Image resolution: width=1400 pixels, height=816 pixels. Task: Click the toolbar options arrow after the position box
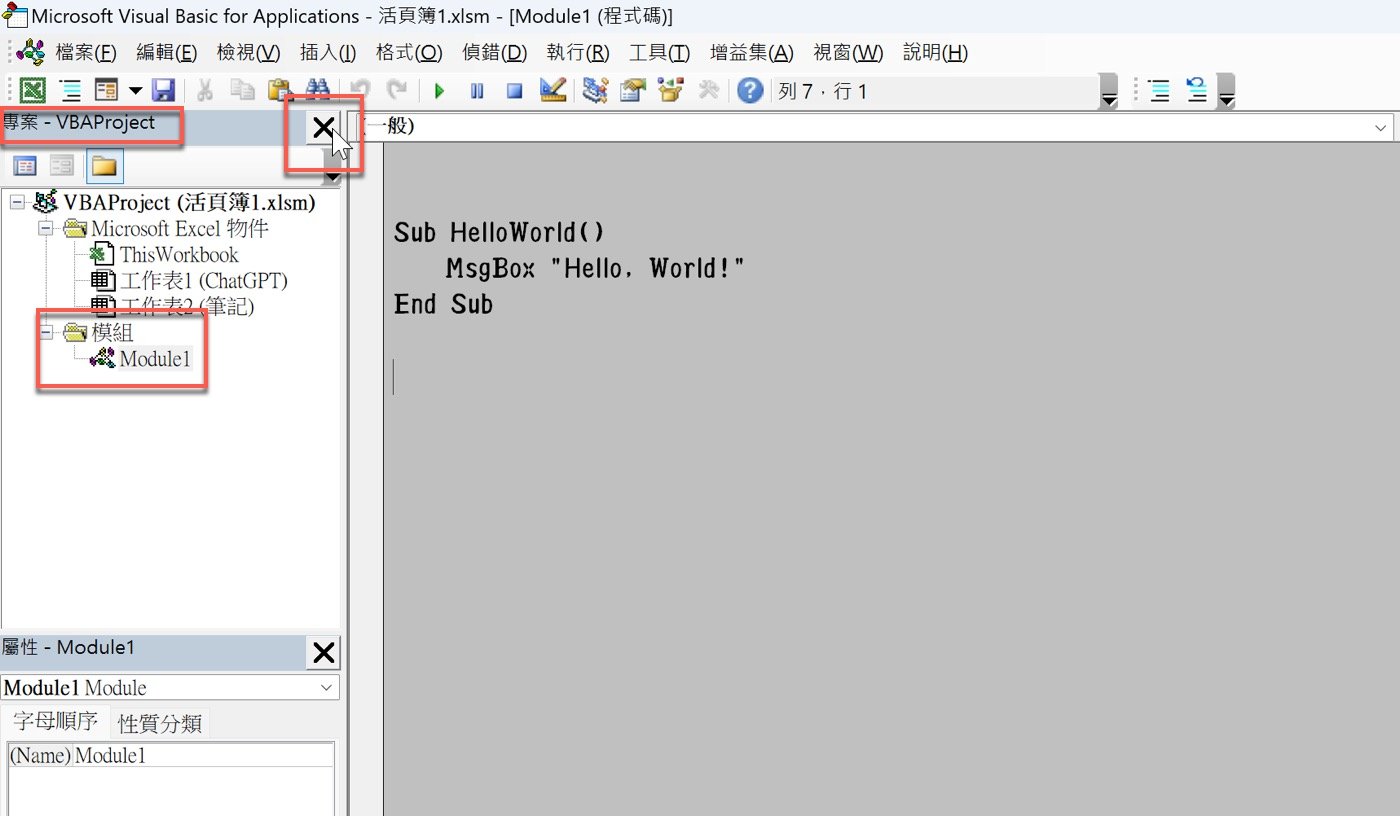click(x=1109, y=92)
